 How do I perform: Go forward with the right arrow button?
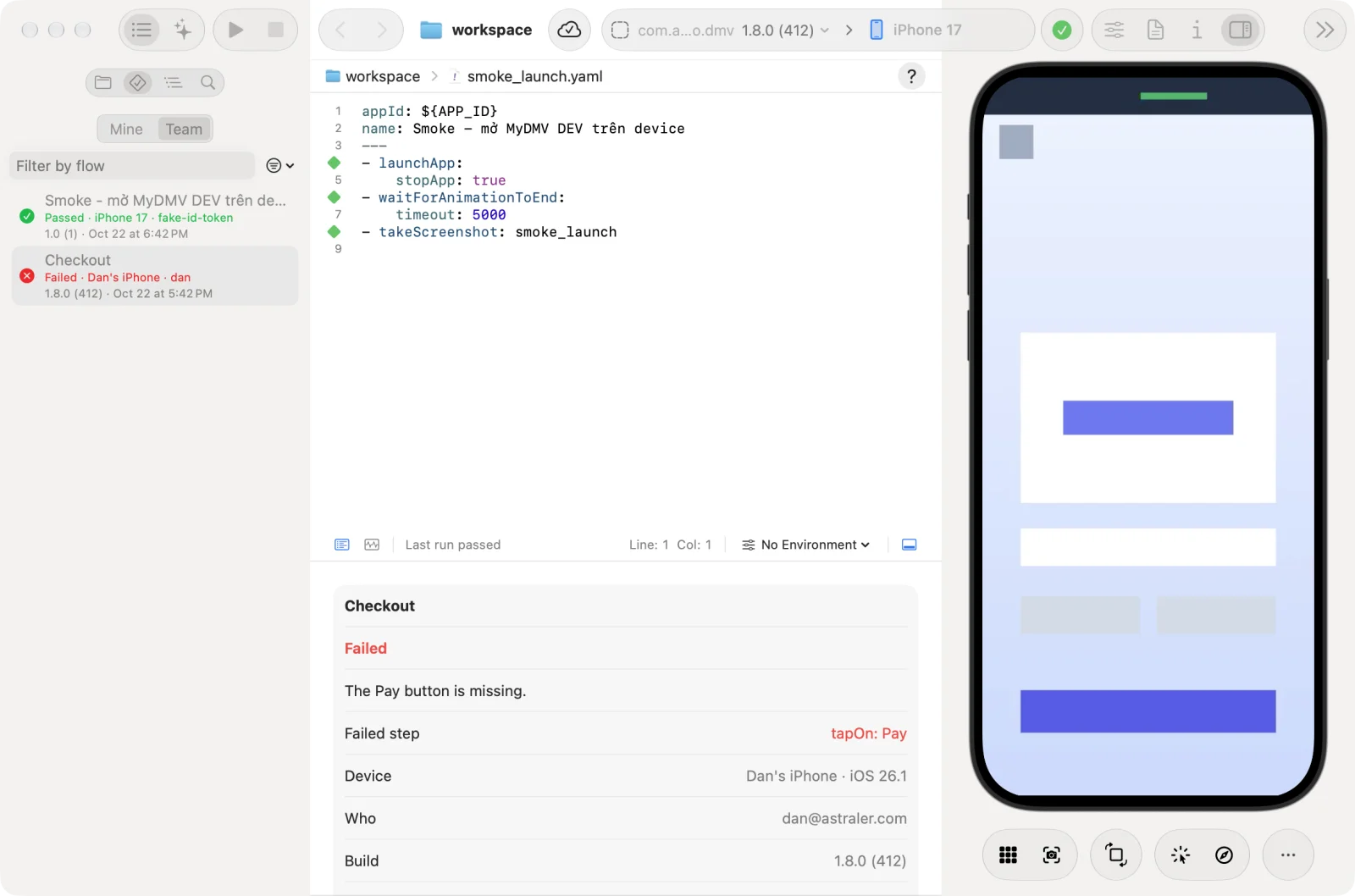pyautogui.click(x=382, y=30)
